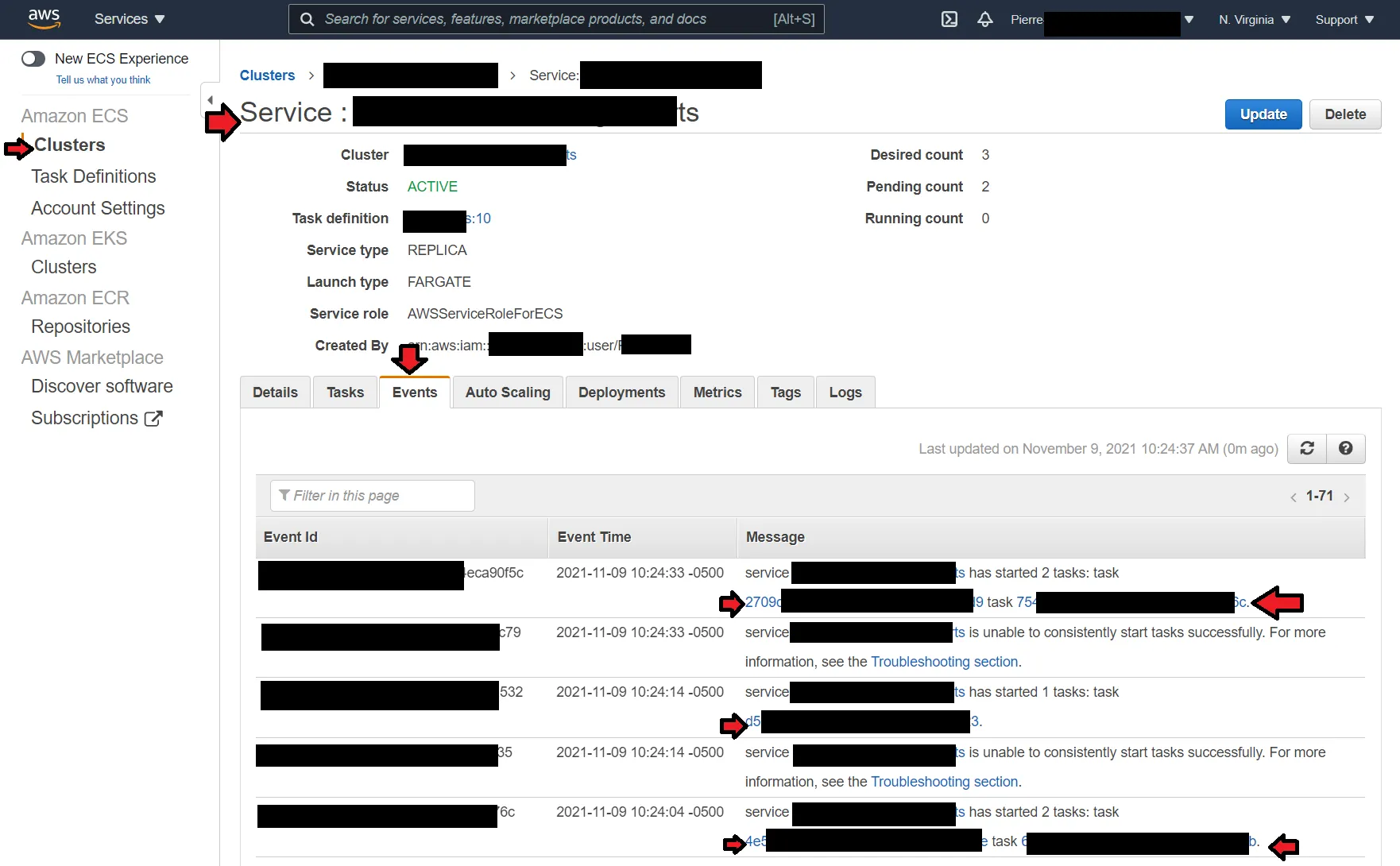Select the REPLICA service type value
This screenshot has height=866, width=1400.
(x=437, y=250)
